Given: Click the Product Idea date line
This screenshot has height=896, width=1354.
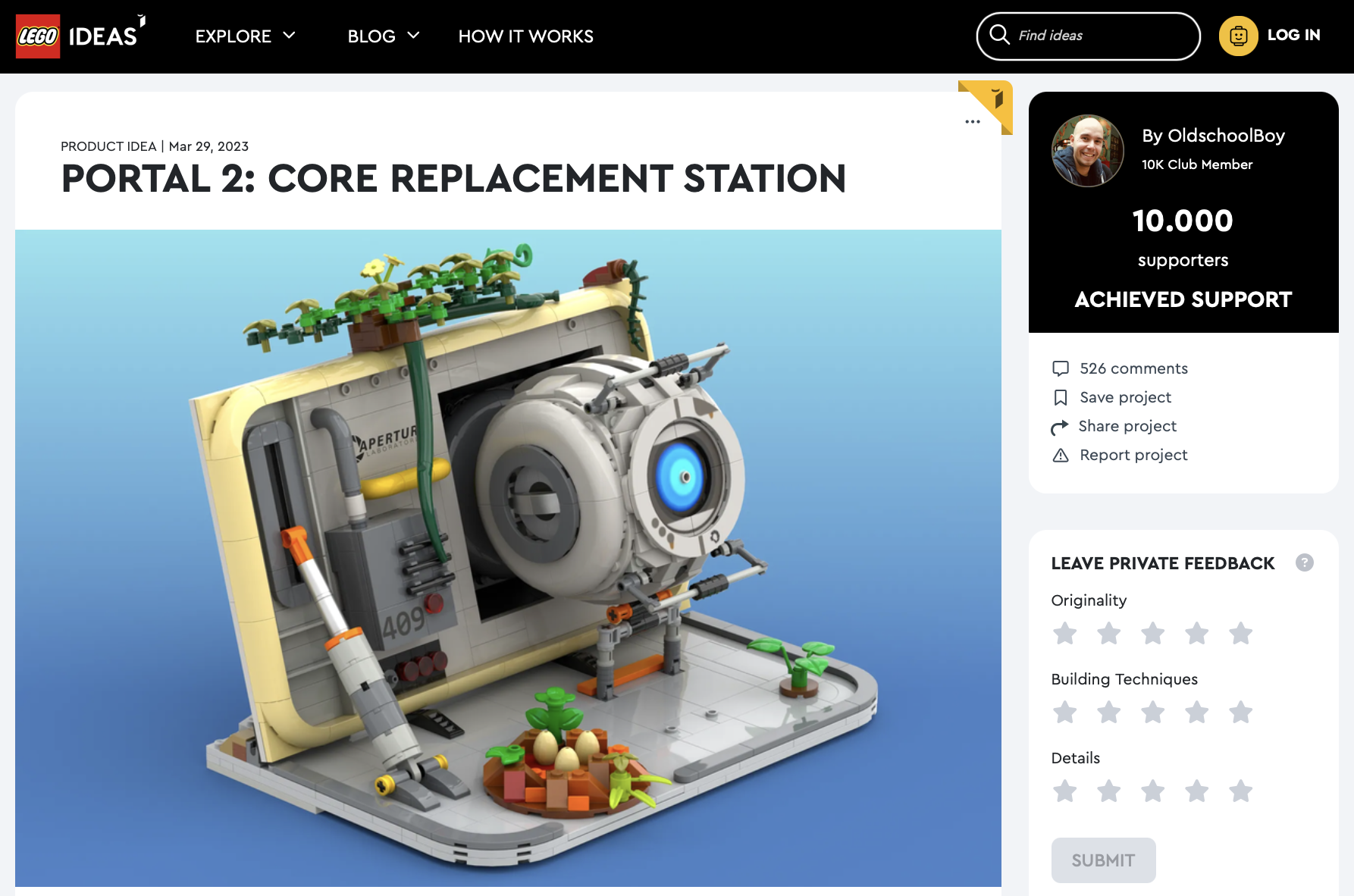Looking at the screenshot, I should pos(155,146).
